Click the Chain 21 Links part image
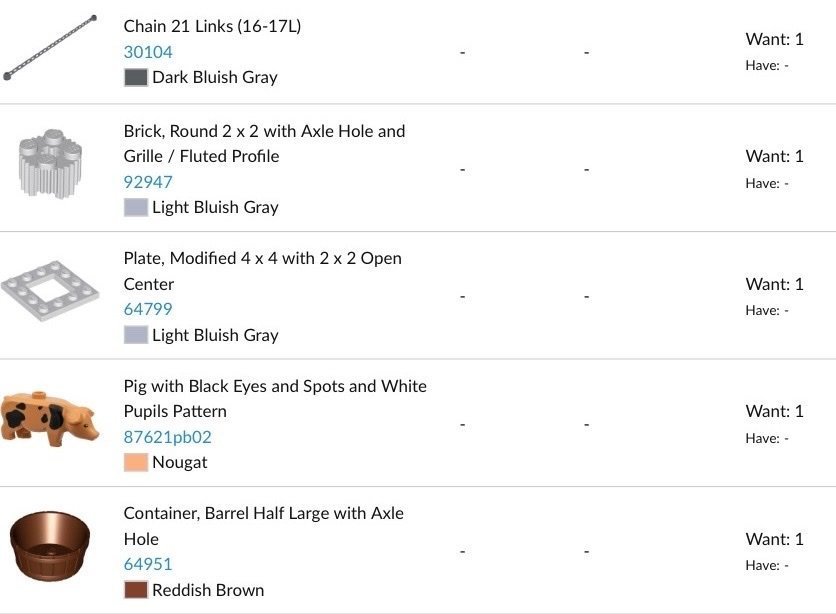Image resolution: width=836 pixels, height=614 pixels. coord(50,47)
